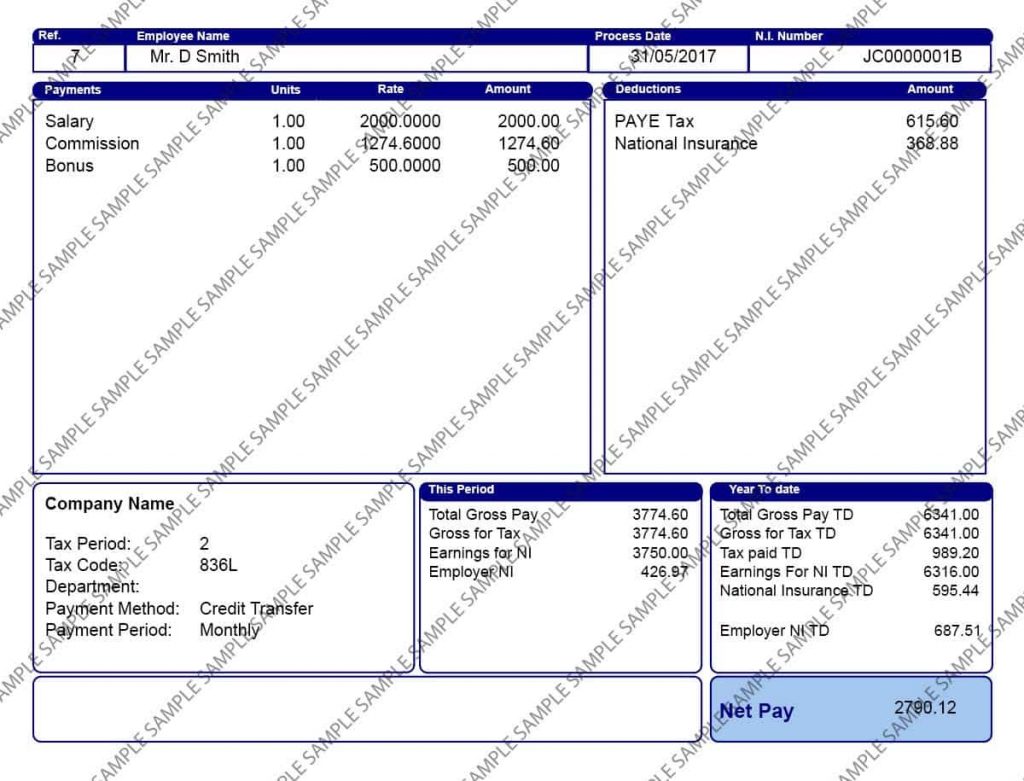The height and width of the screenshot is (781, 1024).
Task: Click the Units column header
Action: 285,89
